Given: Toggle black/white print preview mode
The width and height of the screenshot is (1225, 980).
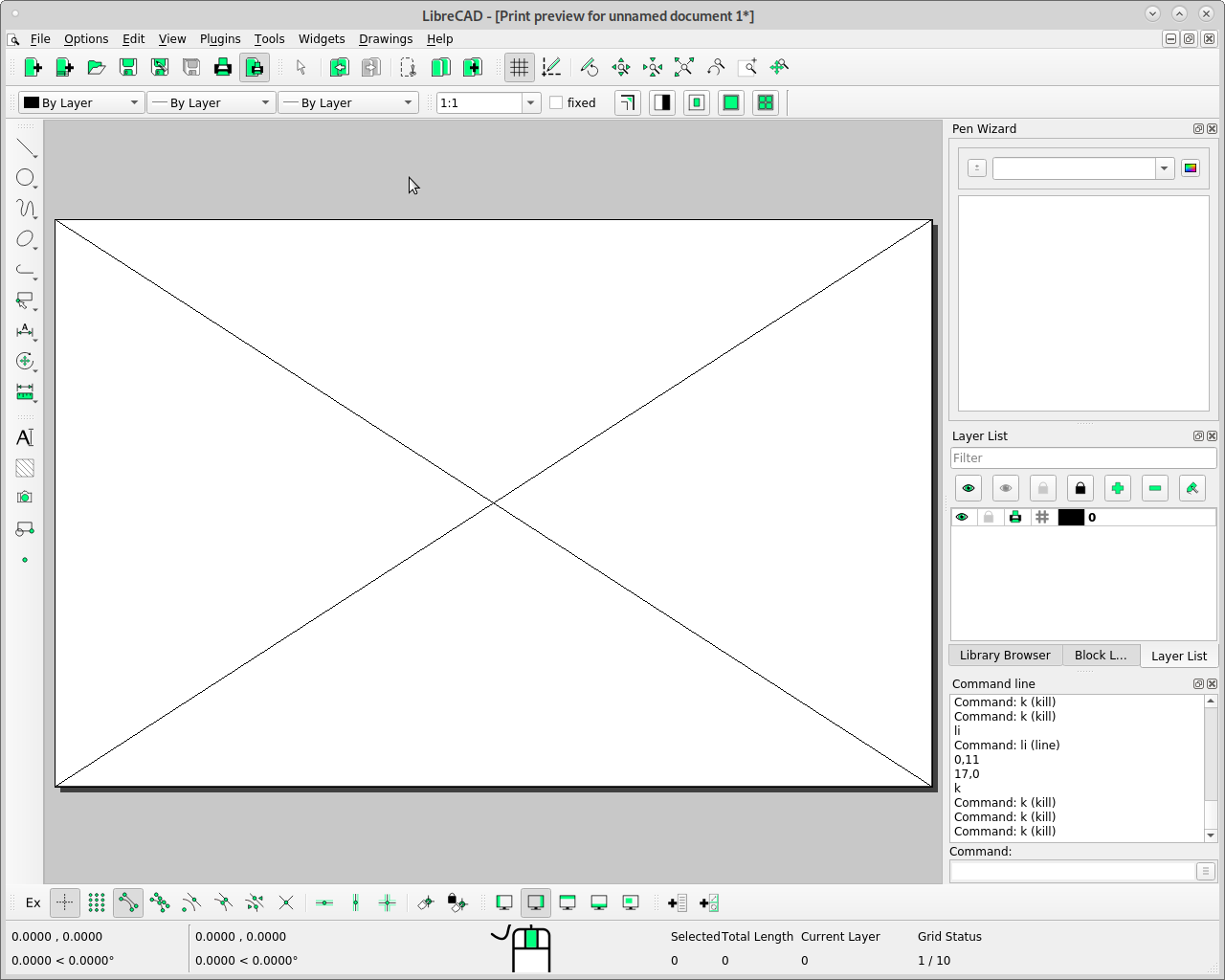Looking at the screenshot, I should pos(662,102).
